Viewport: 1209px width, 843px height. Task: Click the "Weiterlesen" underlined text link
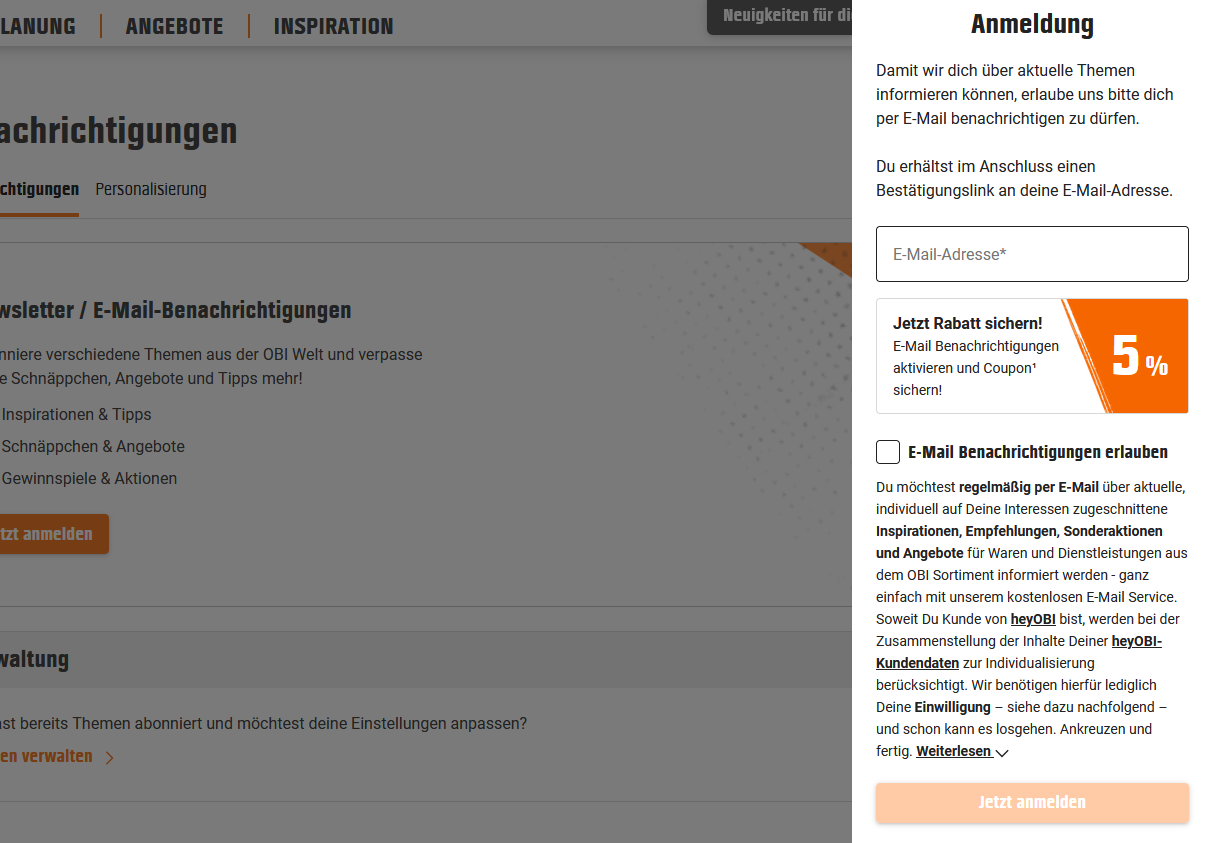953,750
